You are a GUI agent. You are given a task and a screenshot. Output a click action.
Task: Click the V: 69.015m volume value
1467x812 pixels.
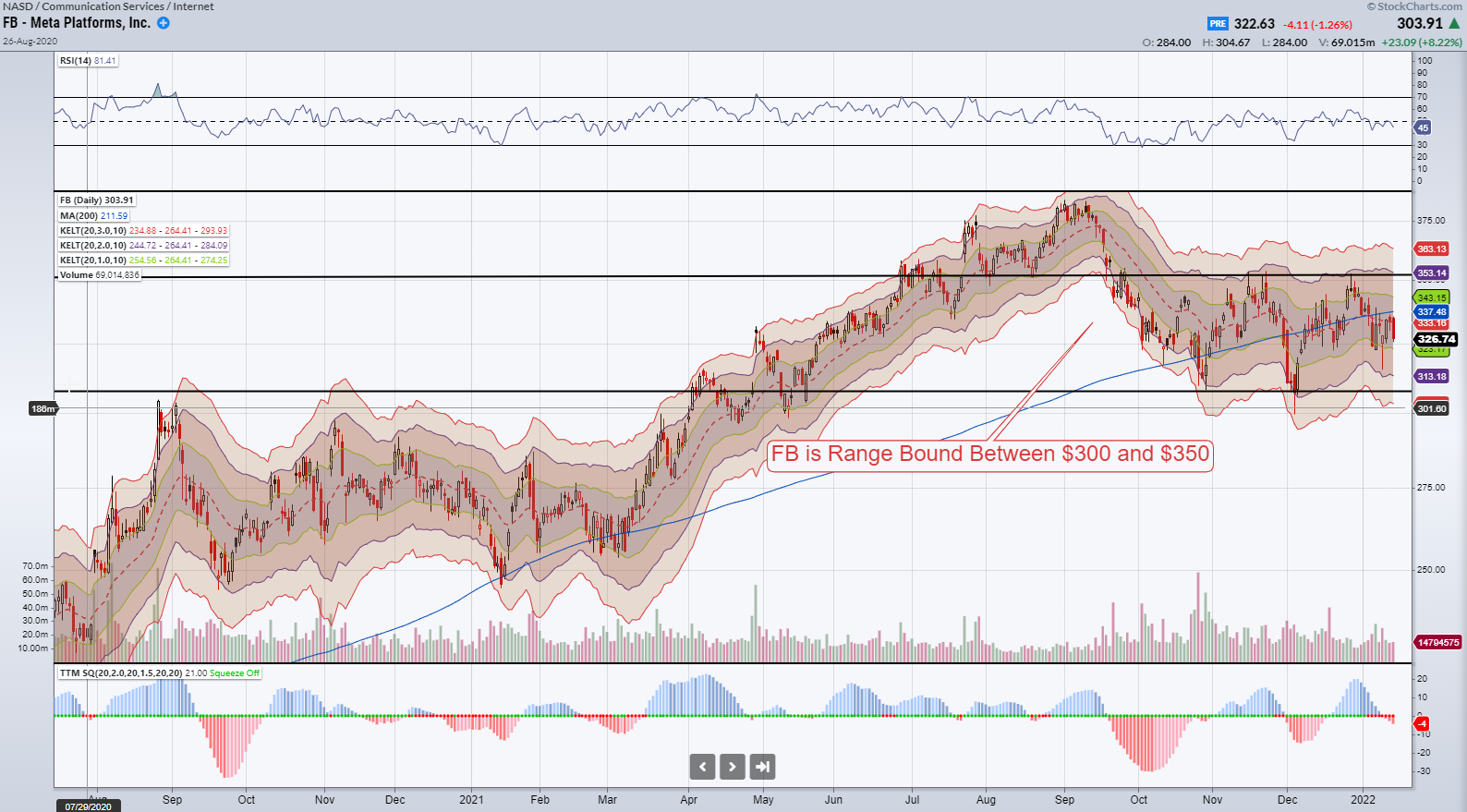1347,42
